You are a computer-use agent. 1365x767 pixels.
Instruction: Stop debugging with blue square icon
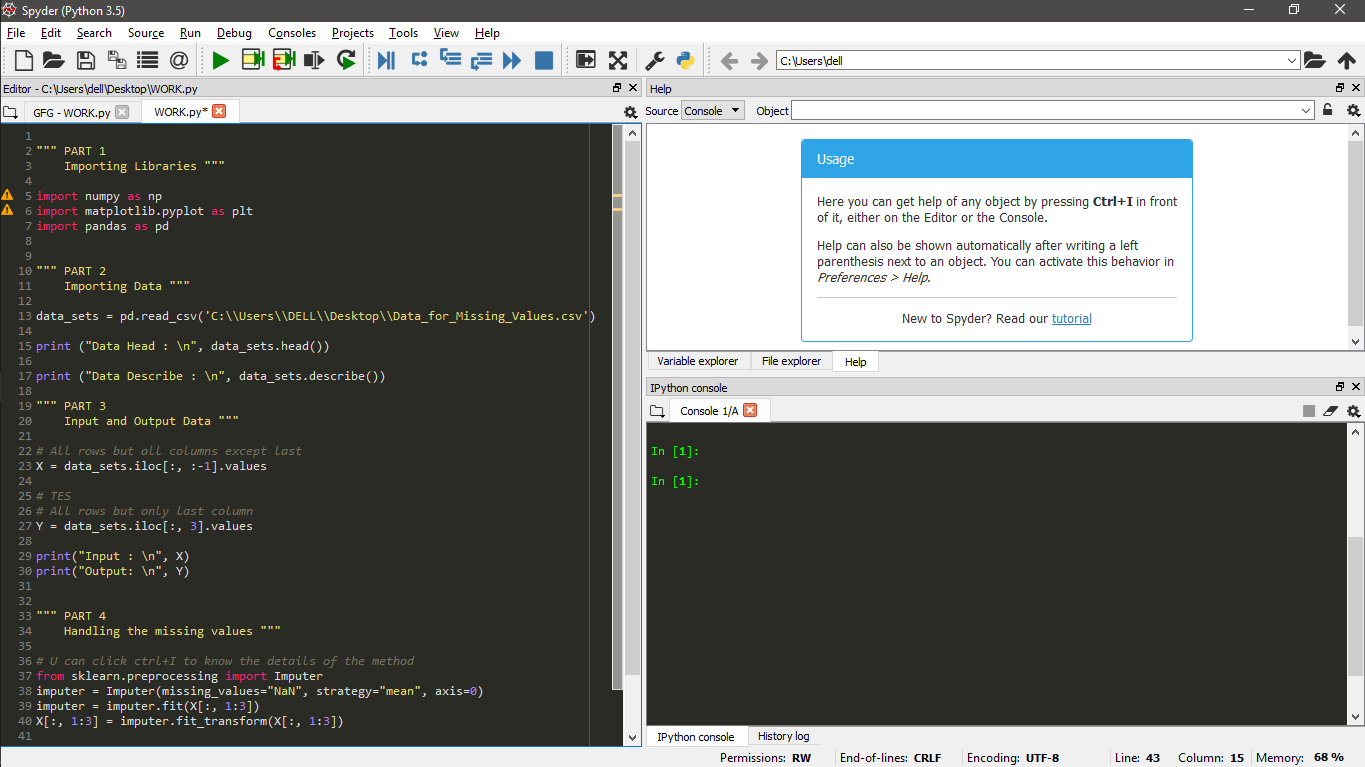(544, 60)
